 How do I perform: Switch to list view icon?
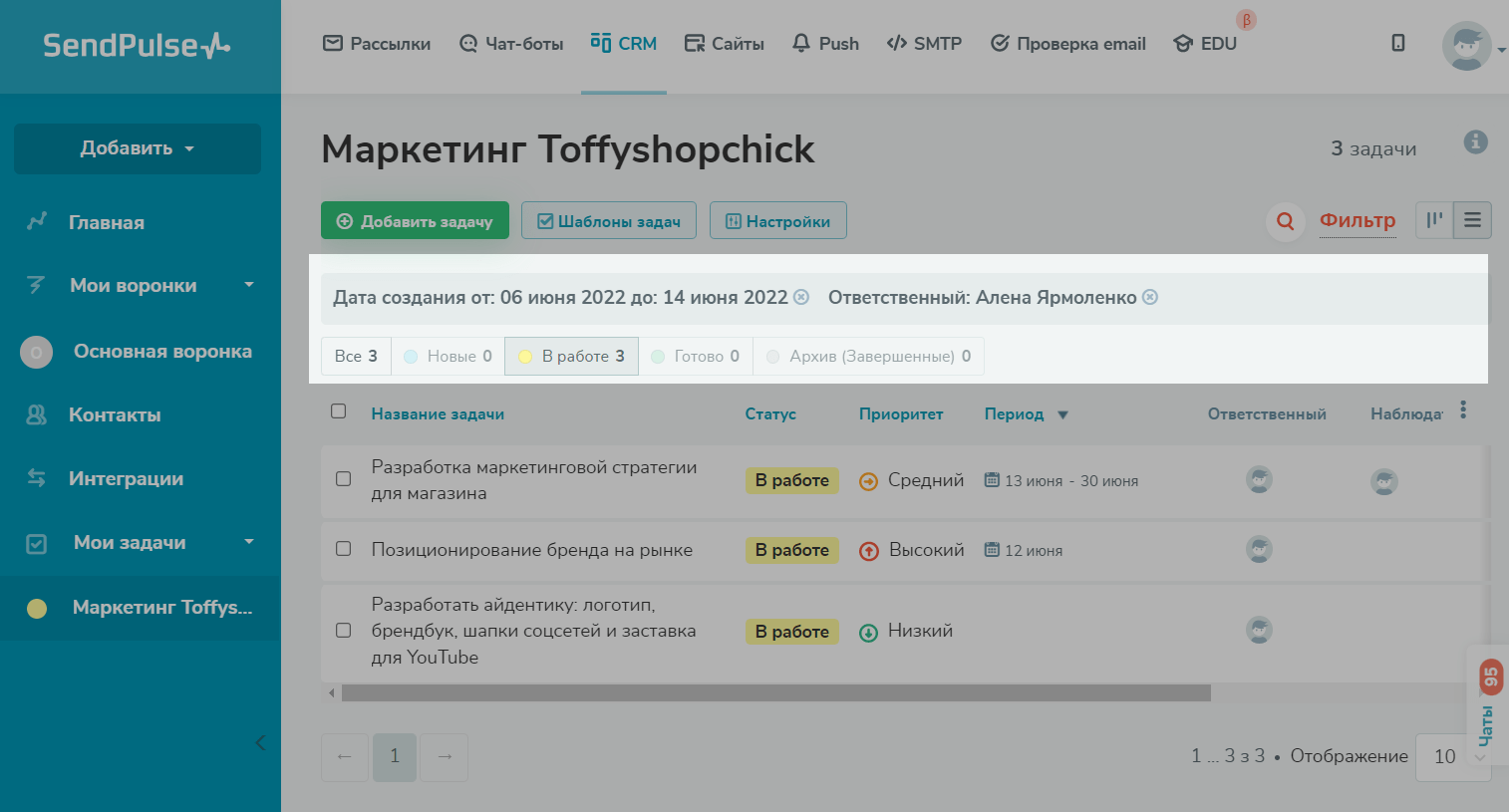pyautogui.click(x=1472, y=220)
